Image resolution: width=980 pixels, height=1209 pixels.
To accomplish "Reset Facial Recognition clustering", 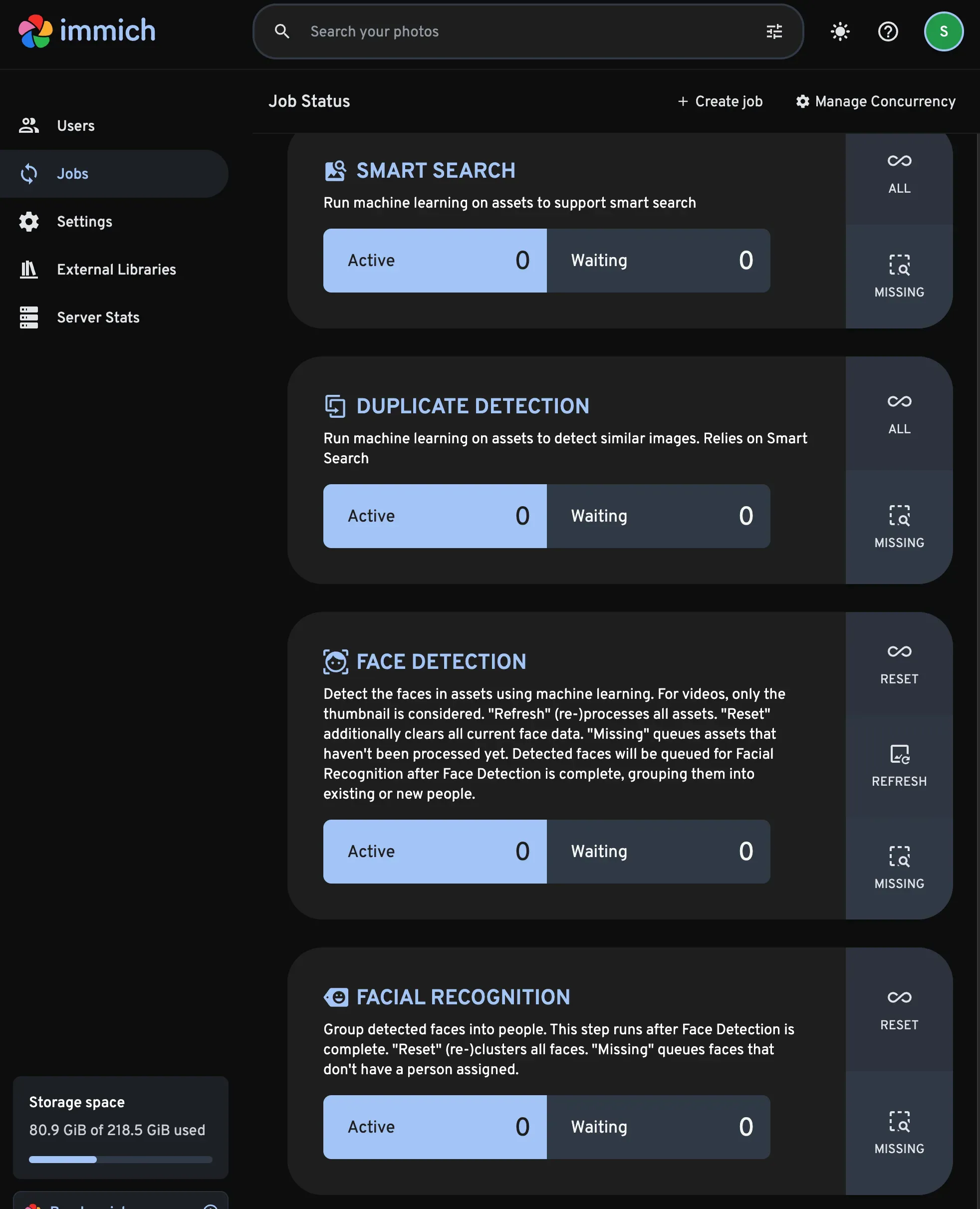I will point(899,1010).
